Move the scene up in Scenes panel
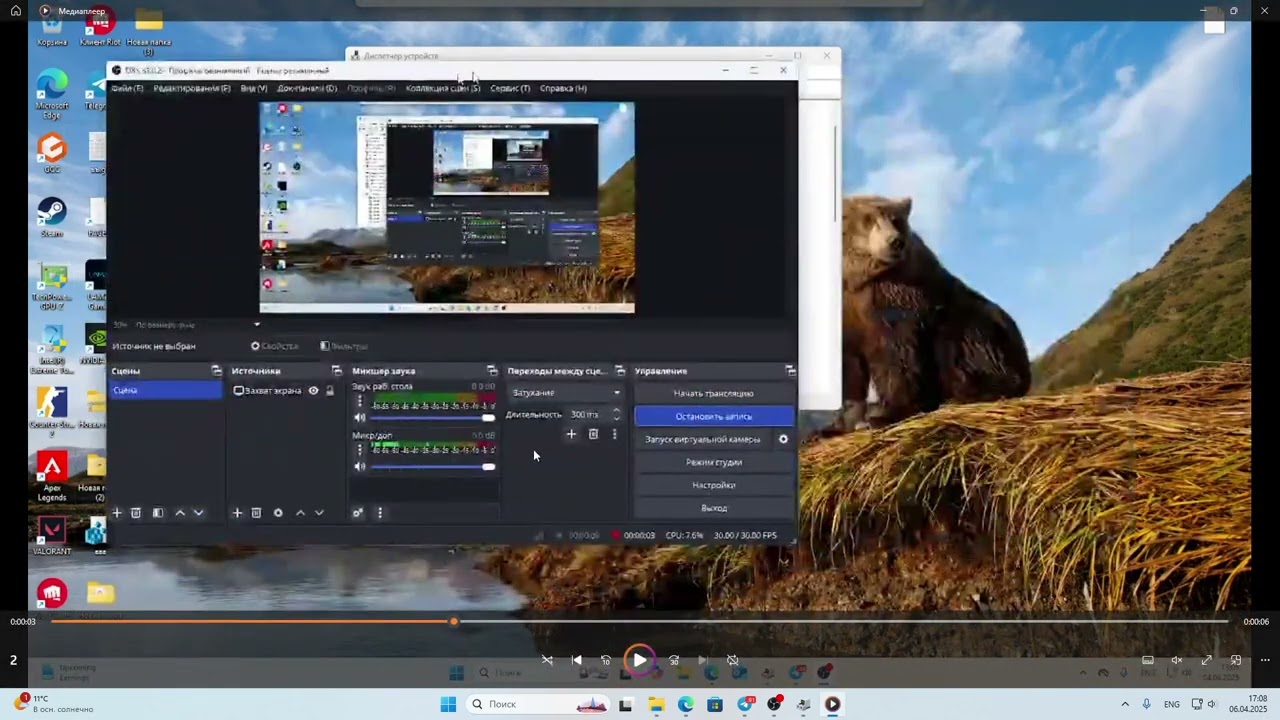The height and width of the screenshot is (720, 1280). point(180,513)
